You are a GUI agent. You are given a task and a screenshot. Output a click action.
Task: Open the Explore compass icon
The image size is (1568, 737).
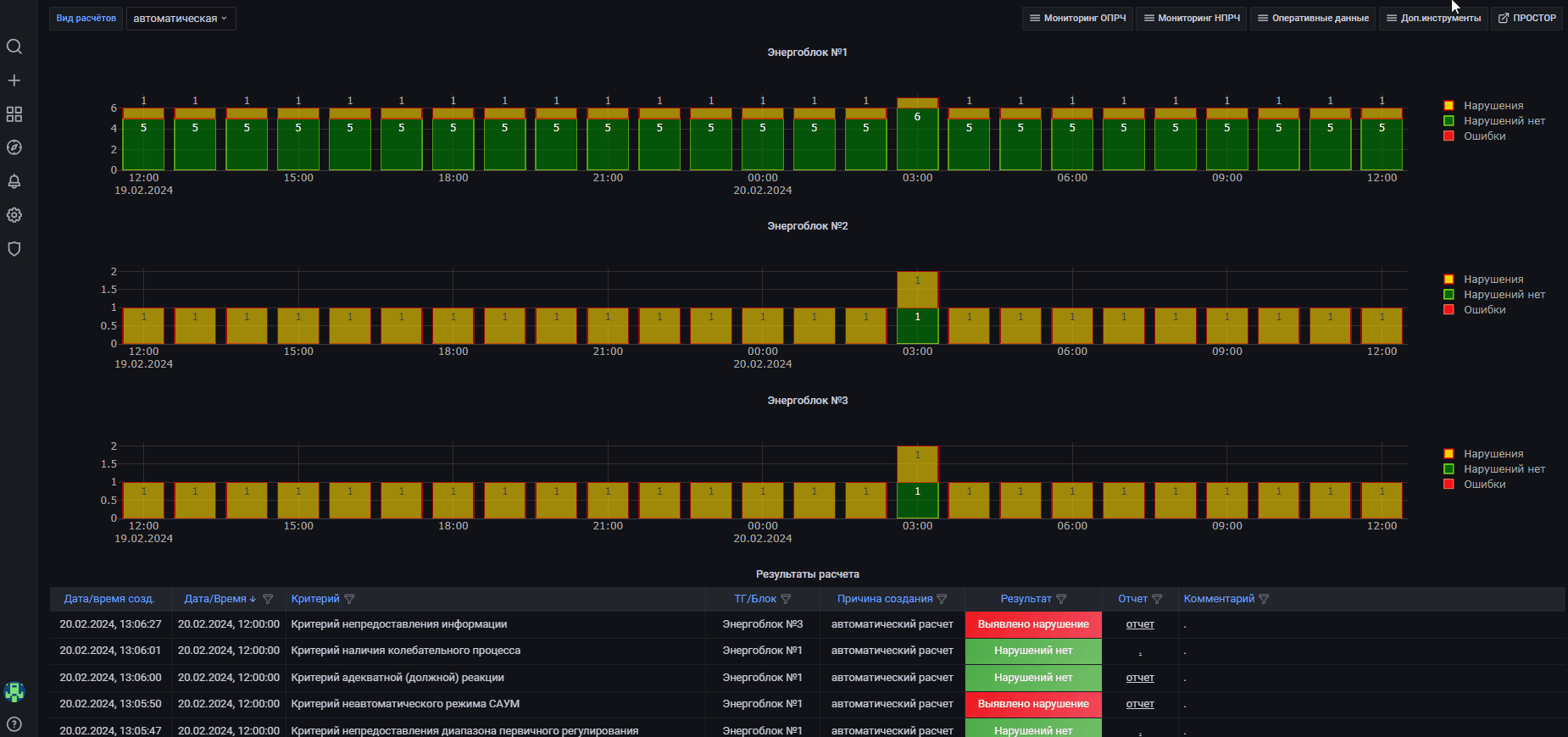14,147
